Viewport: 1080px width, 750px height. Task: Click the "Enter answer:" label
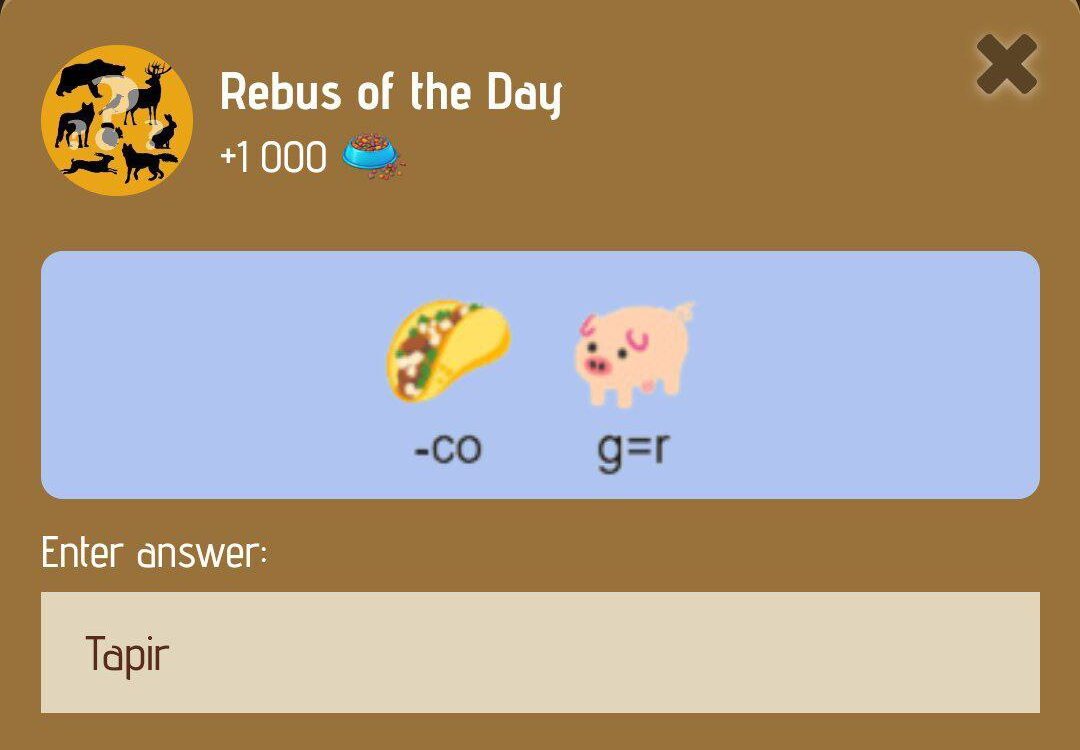(154, 552)
